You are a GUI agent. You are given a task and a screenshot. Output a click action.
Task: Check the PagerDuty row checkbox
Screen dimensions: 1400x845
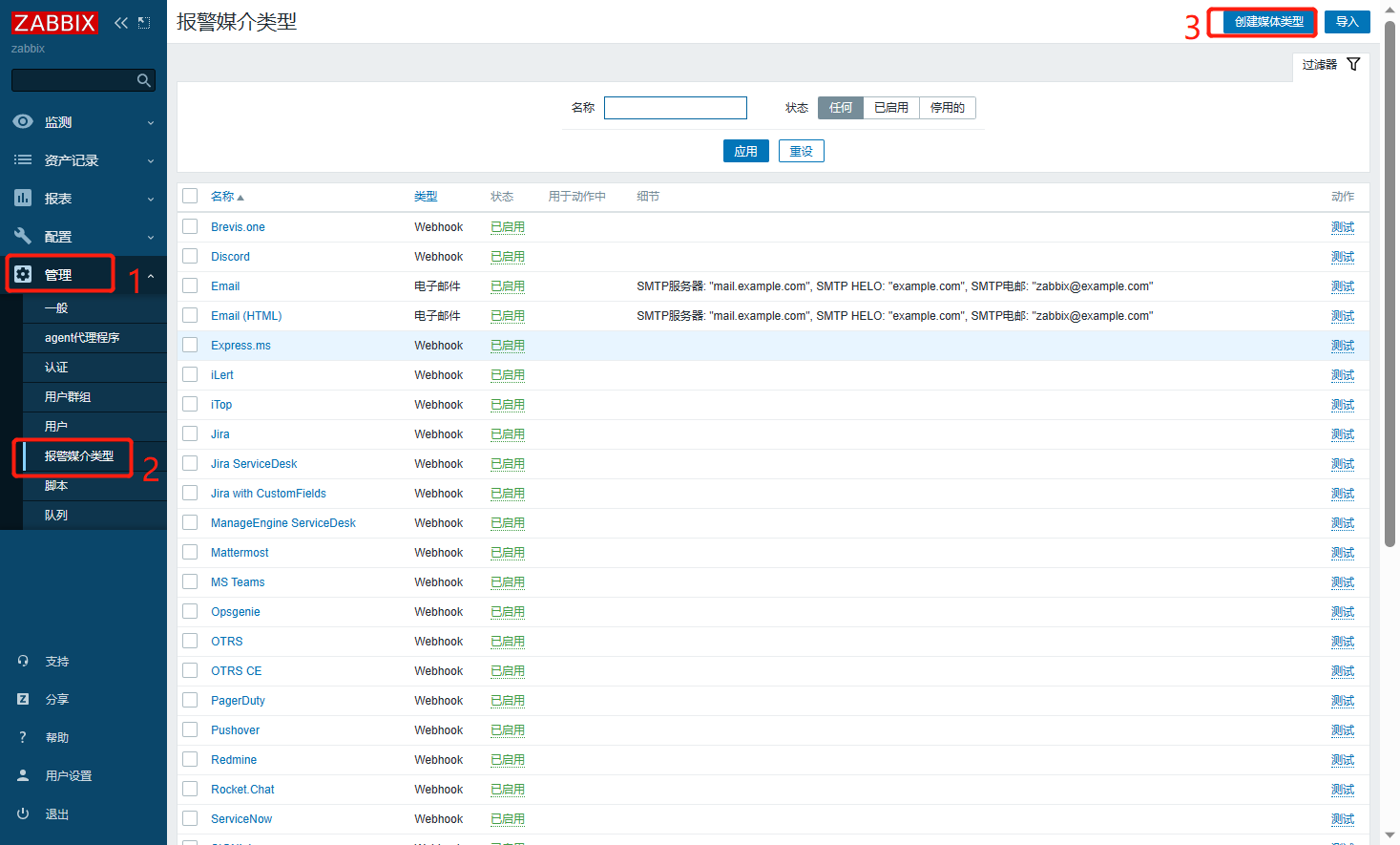click(190, 700)
